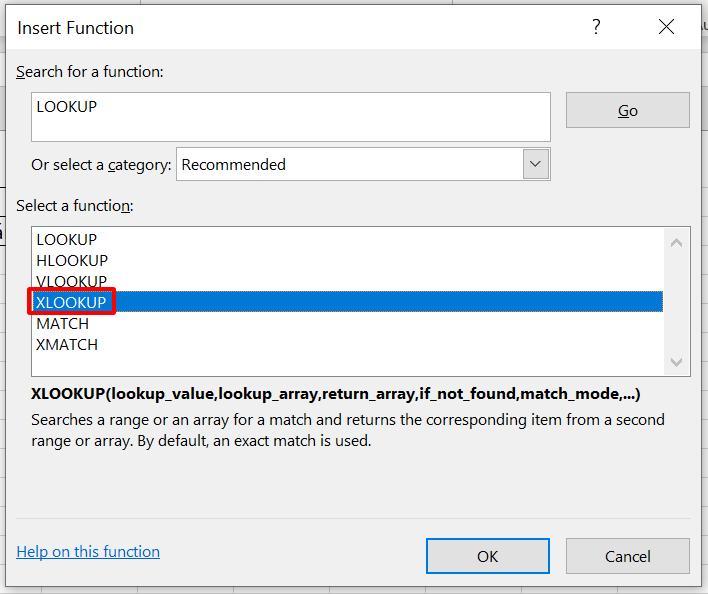Select the highlighted XLOOKUP function

71,302
